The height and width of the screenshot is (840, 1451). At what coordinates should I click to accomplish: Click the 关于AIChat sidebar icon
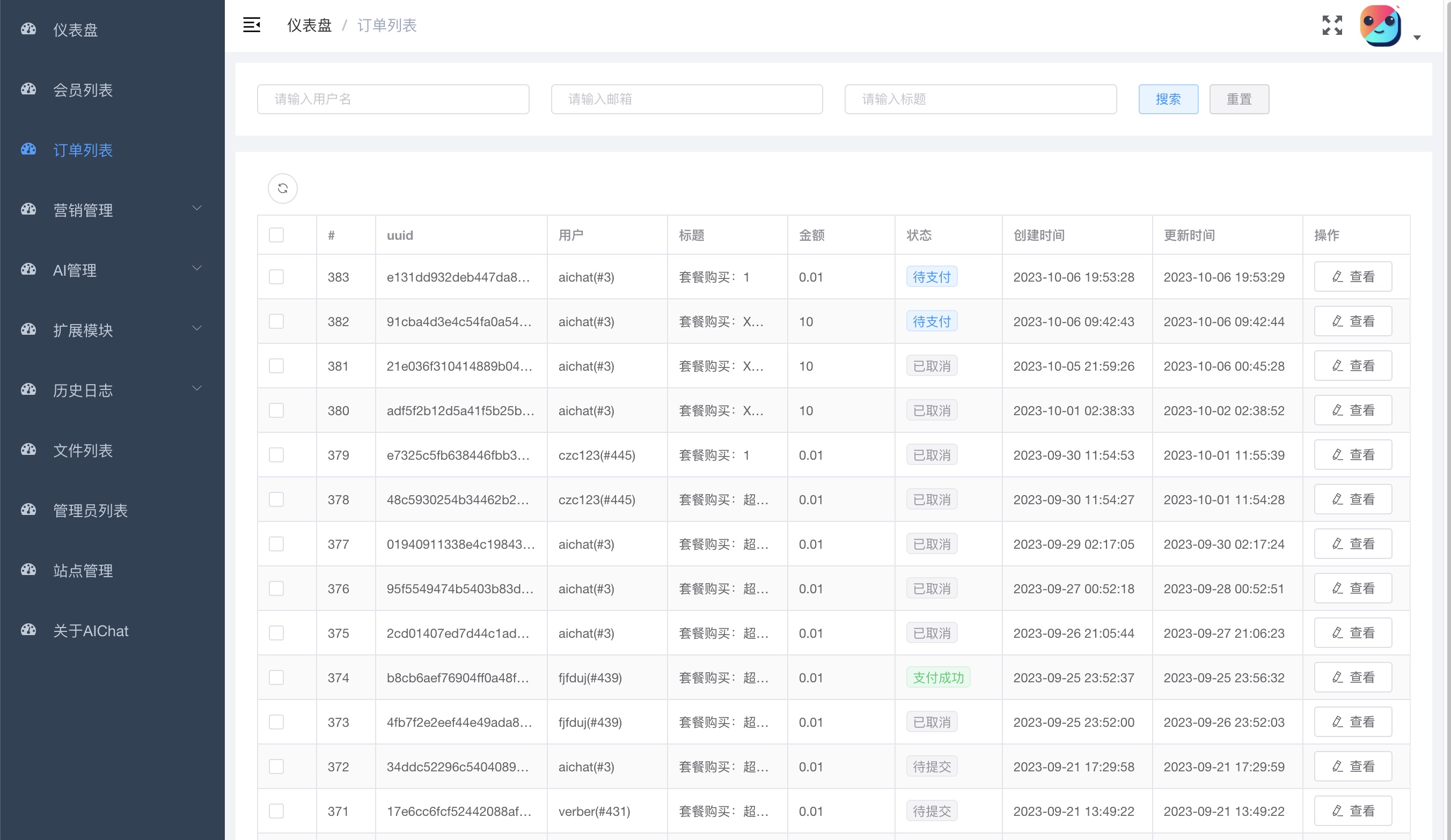tap(28, 630)
